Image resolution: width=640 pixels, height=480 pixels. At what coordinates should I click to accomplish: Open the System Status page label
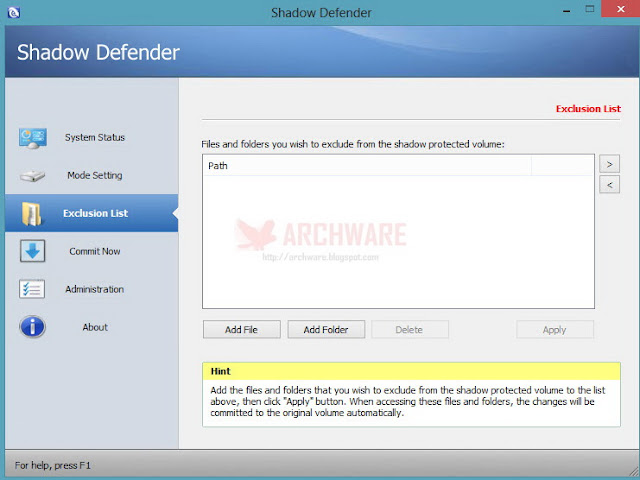tap(95, 138)
